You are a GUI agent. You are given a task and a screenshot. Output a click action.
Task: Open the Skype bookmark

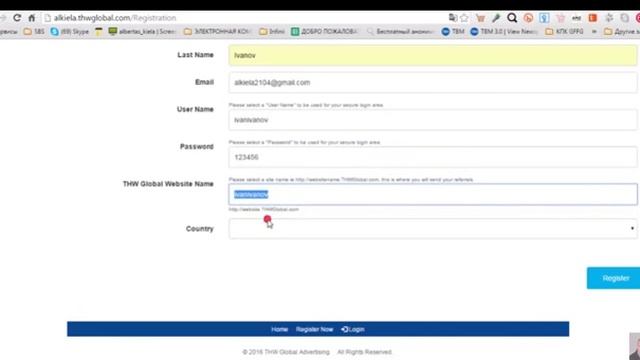69,31
